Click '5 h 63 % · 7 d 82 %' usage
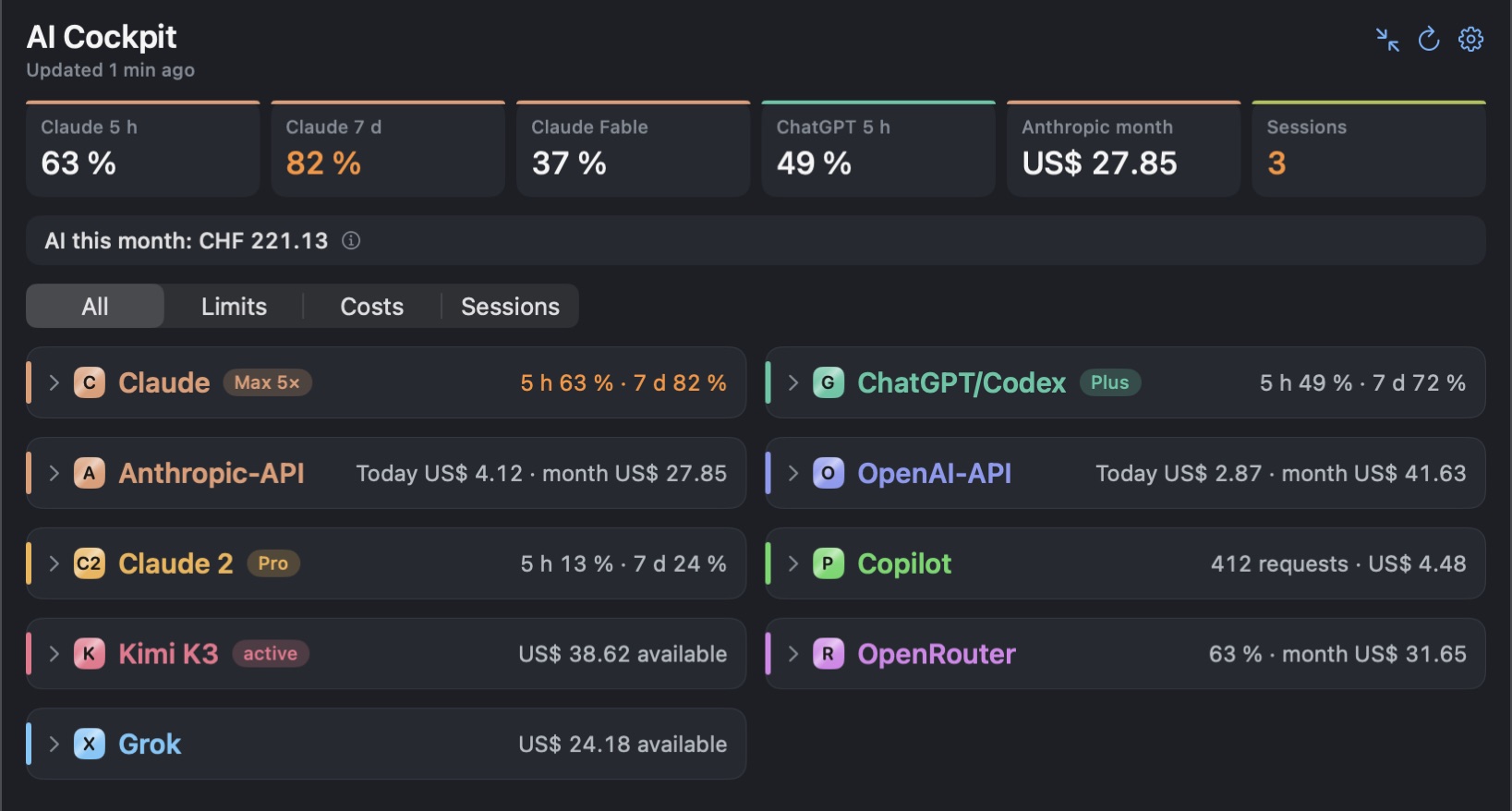This screenshot has height=811, width=1512. pyautogui.click(x=623, y=382)
